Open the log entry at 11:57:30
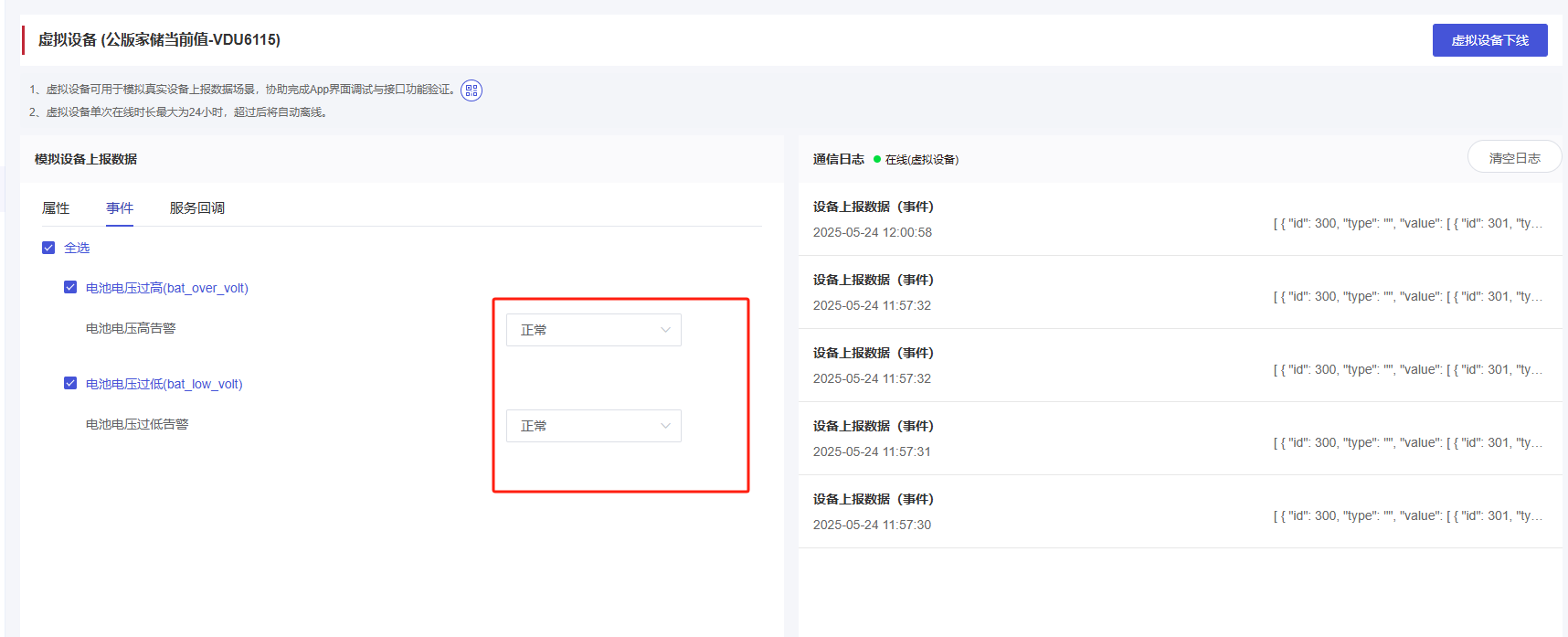Viewport: 1568px width, 637px height. 874,512
